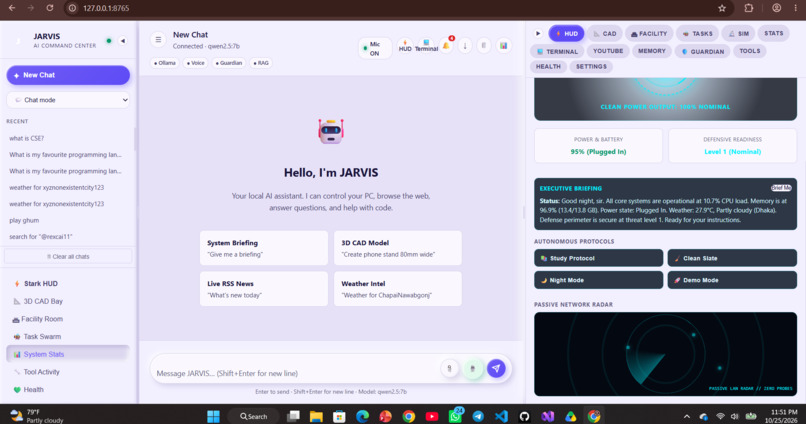Open the browser extensions puzzle icon
Screen dimensions: 806x424
(x=749, y=8)
